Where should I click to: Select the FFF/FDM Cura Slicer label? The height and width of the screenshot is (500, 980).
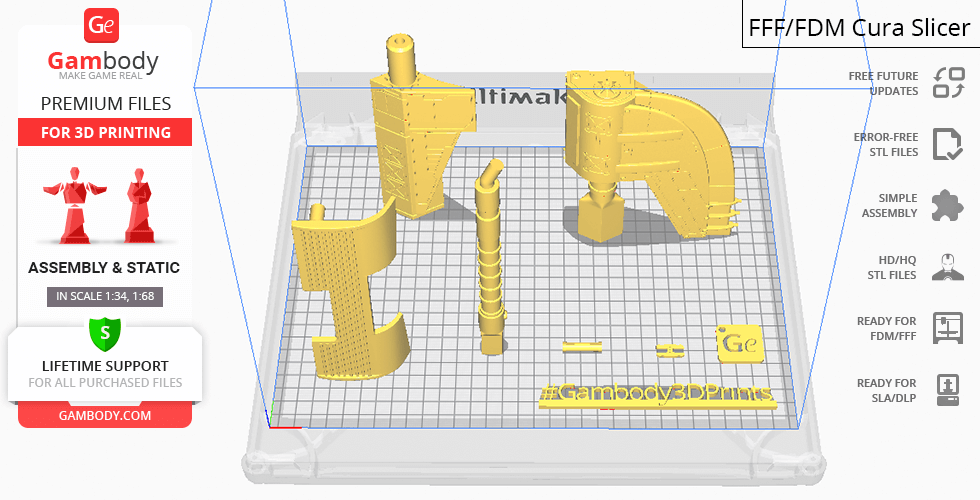tap(859, 28)
